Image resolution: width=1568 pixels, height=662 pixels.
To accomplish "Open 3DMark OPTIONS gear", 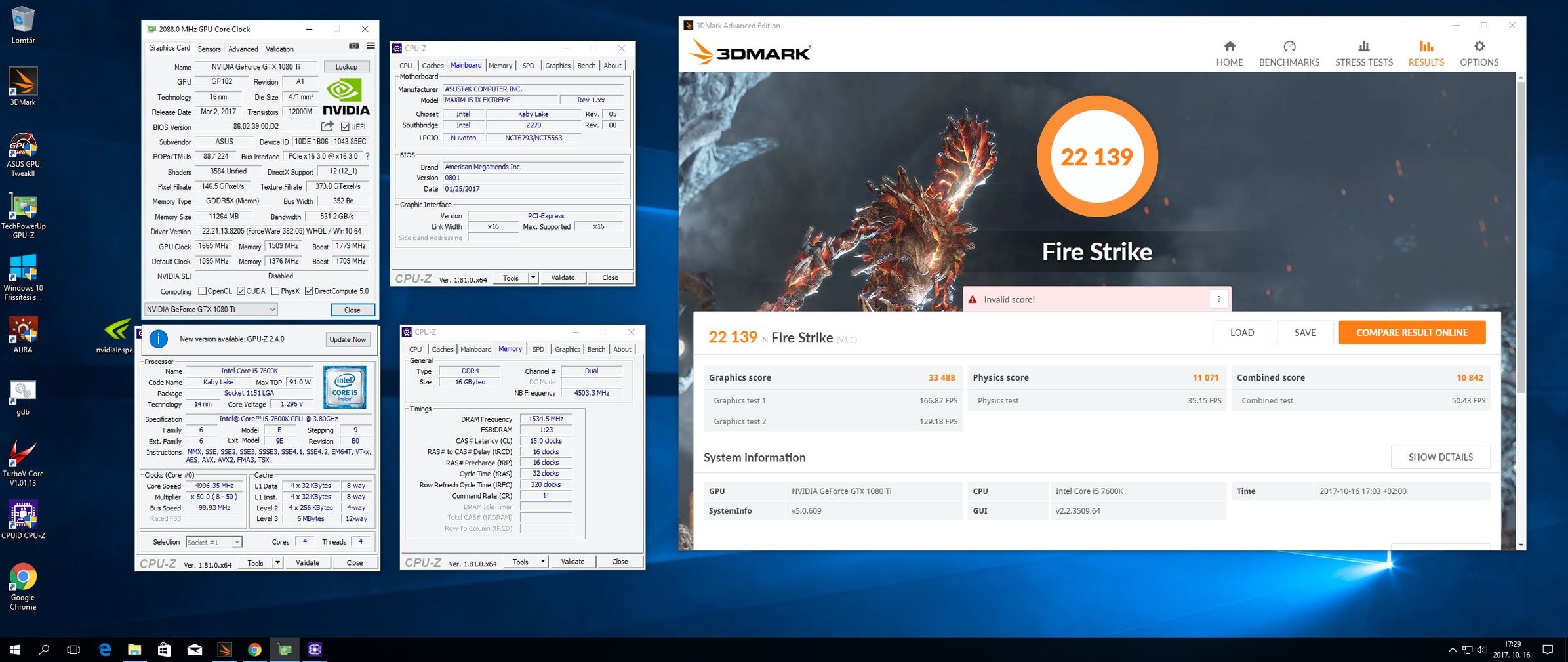I will 1479,53.
